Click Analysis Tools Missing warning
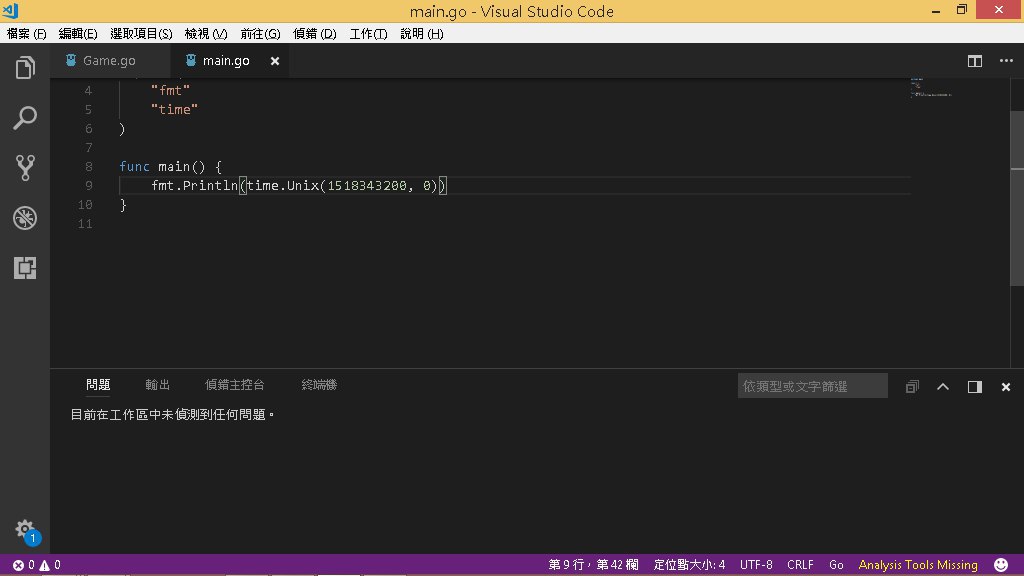1024x576 pixels. point(918,565)
